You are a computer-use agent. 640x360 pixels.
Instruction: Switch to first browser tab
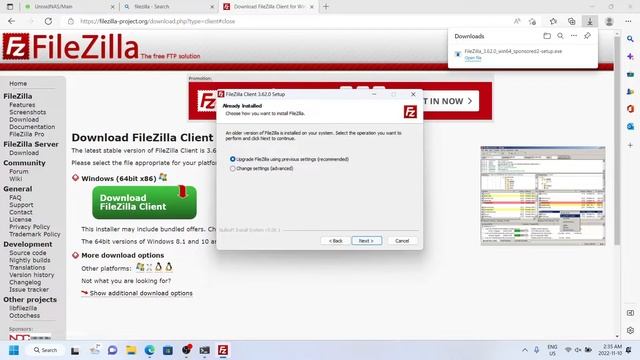(x=69, y=7)
